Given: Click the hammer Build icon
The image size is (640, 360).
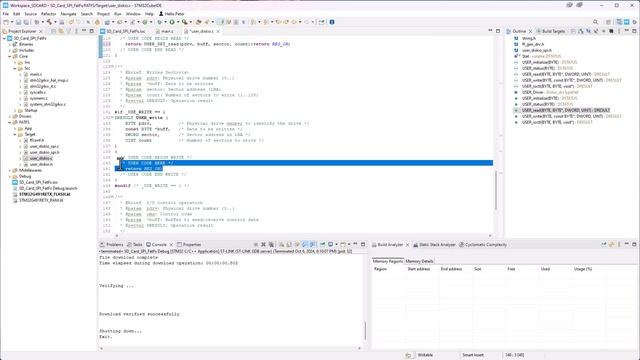Looking at the screenshot, I should coord(49,22).
